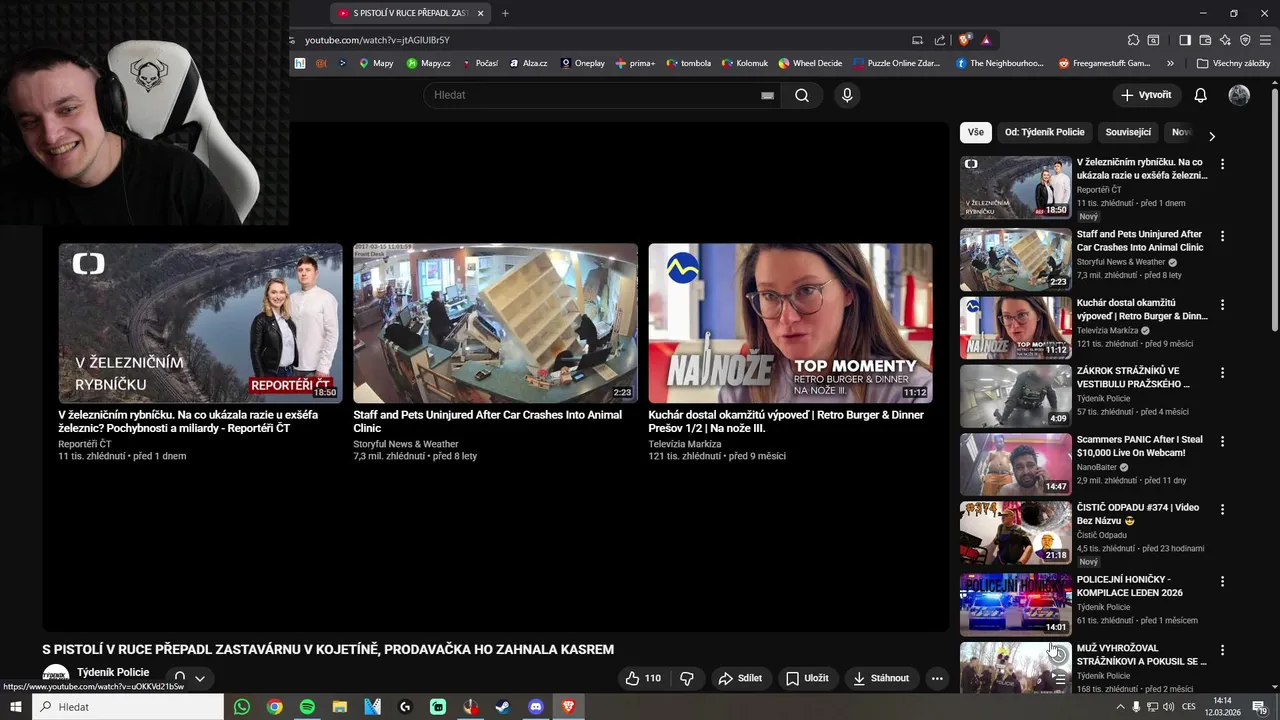The height and width of the screenshot is (720, 1280).
Task: Open options for V železničním rybníčku sidebar video
Action: click(x=1222, y=164)
